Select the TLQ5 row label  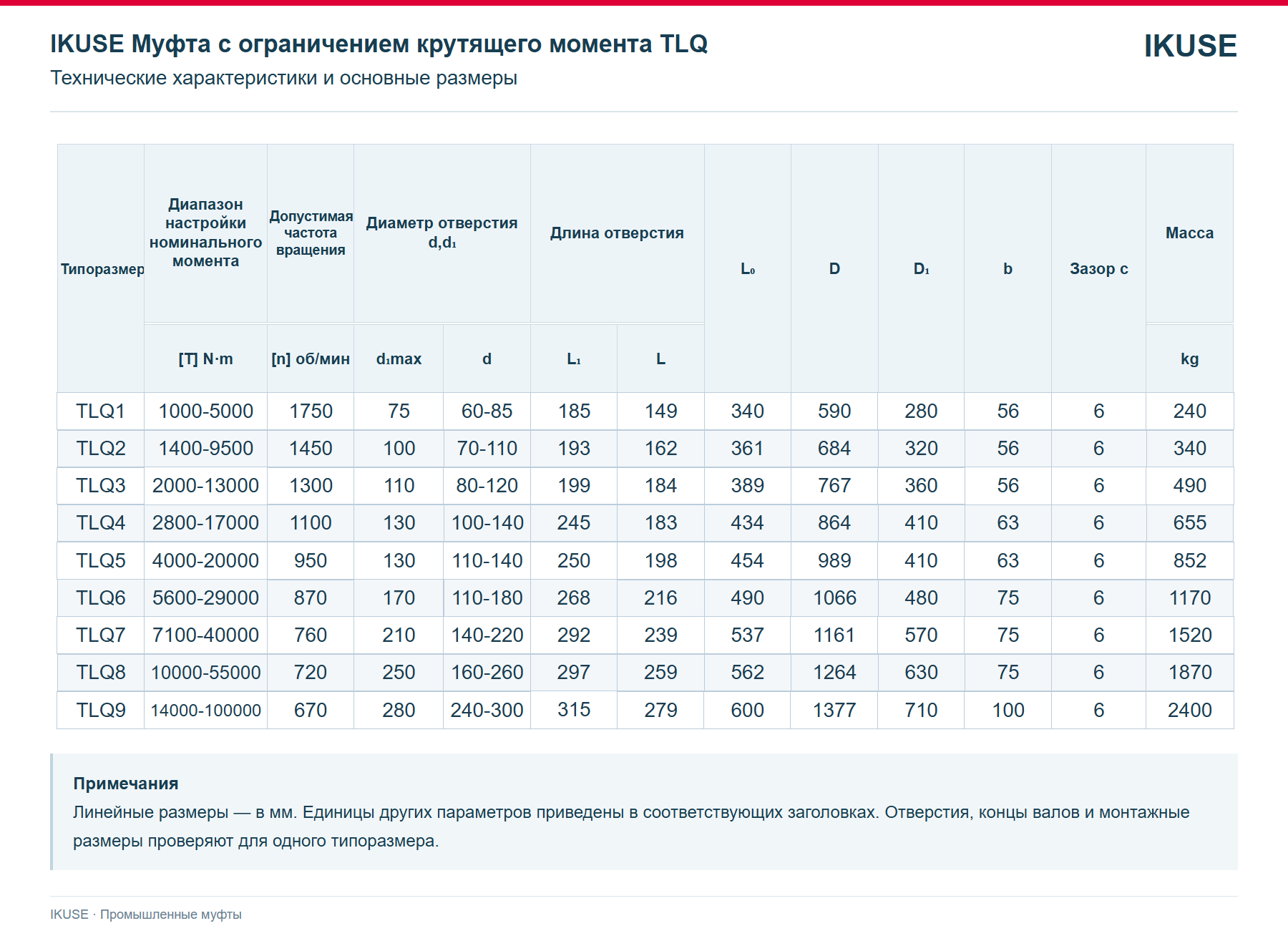point(101,560)
